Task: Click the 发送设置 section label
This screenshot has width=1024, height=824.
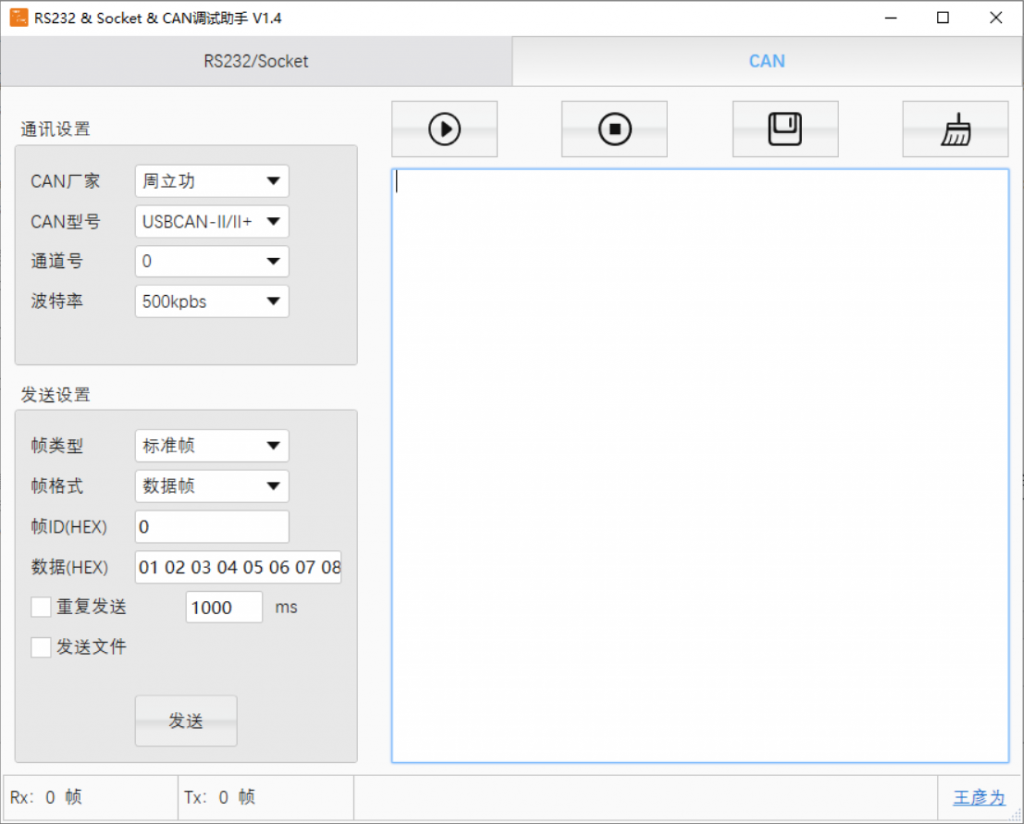Action: tap(56, 394)
